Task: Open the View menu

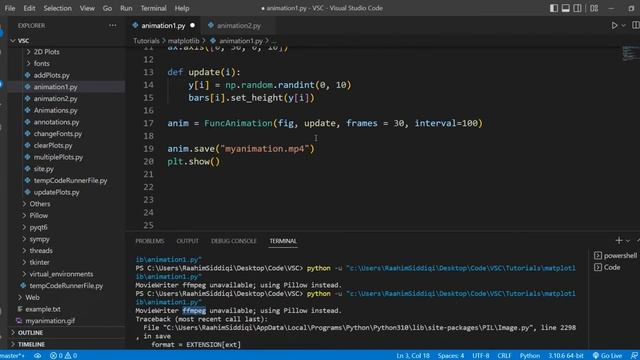Action: pos(87,8)
